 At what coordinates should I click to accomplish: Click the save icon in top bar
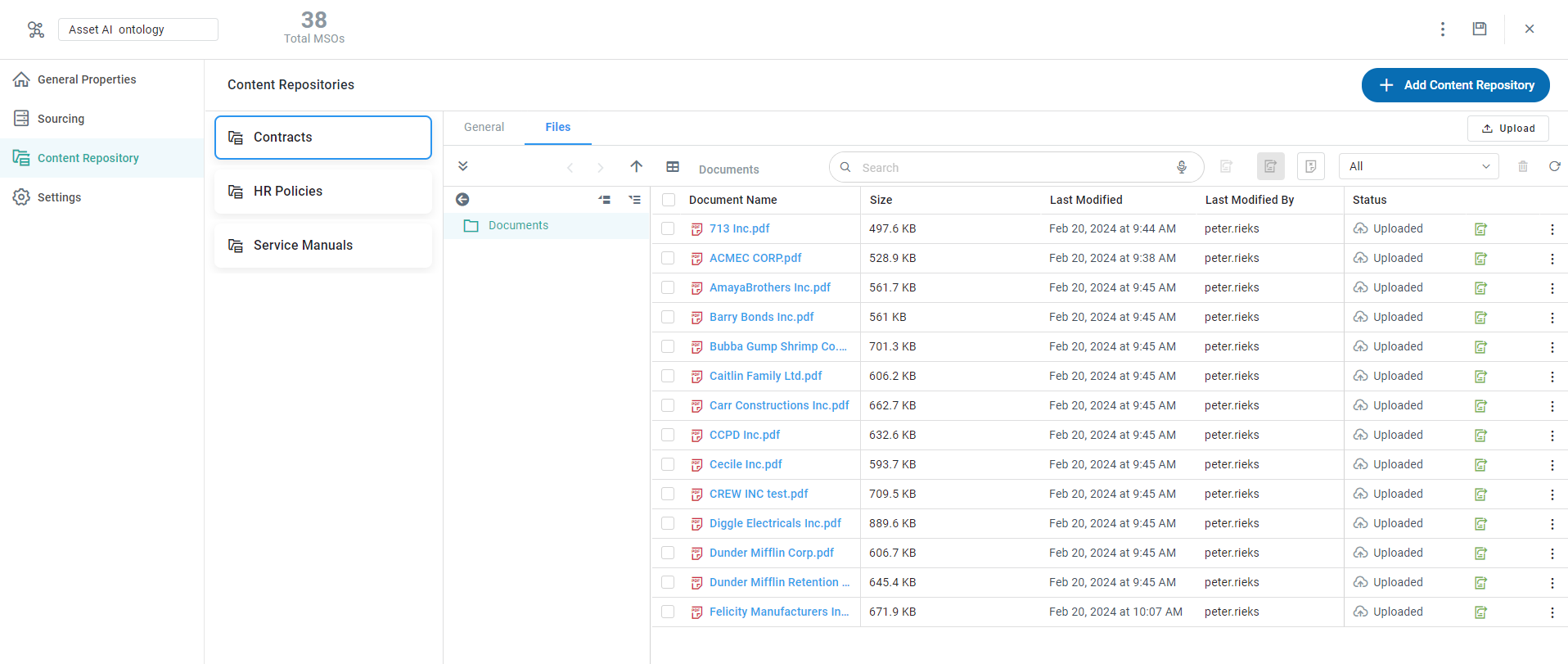pyautogui.click(x=1480, y=29)
